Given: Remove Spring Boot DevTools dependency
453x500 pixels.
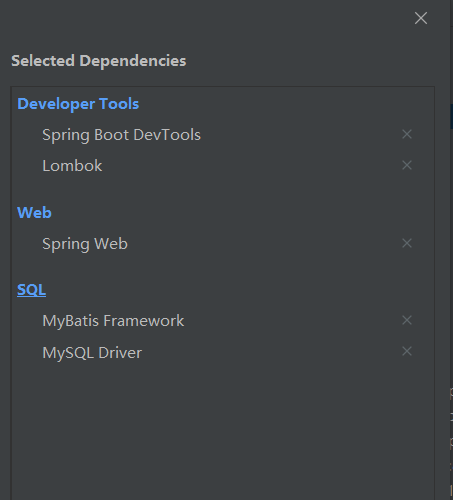Looking at the screenshot, I should (407, 134).
